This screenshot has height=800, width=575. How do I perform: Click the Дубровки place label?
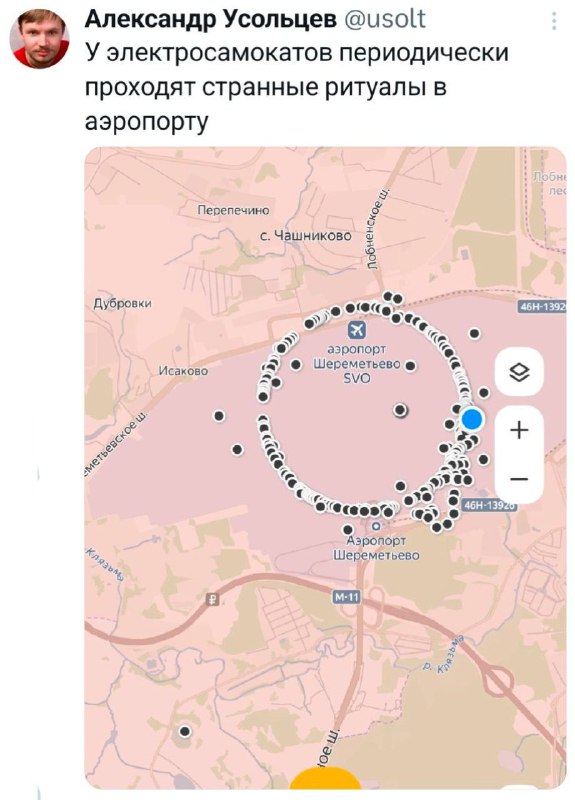[122, 304]
